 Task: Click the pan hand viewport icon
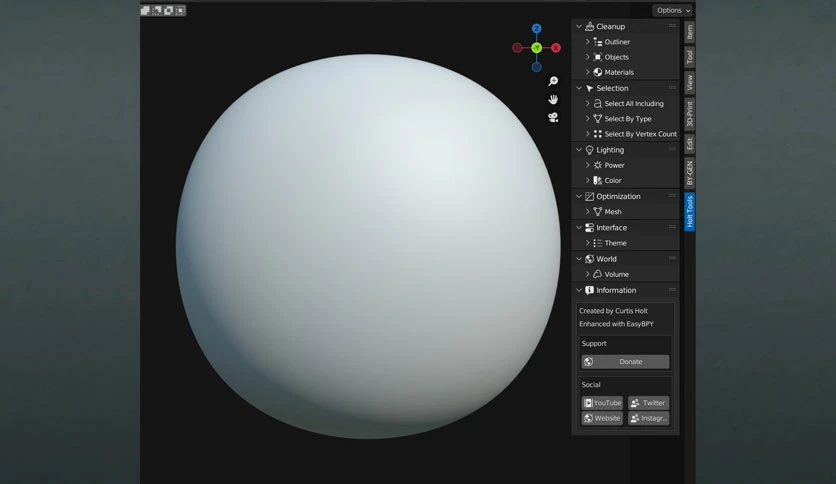[x=553, y=99]
